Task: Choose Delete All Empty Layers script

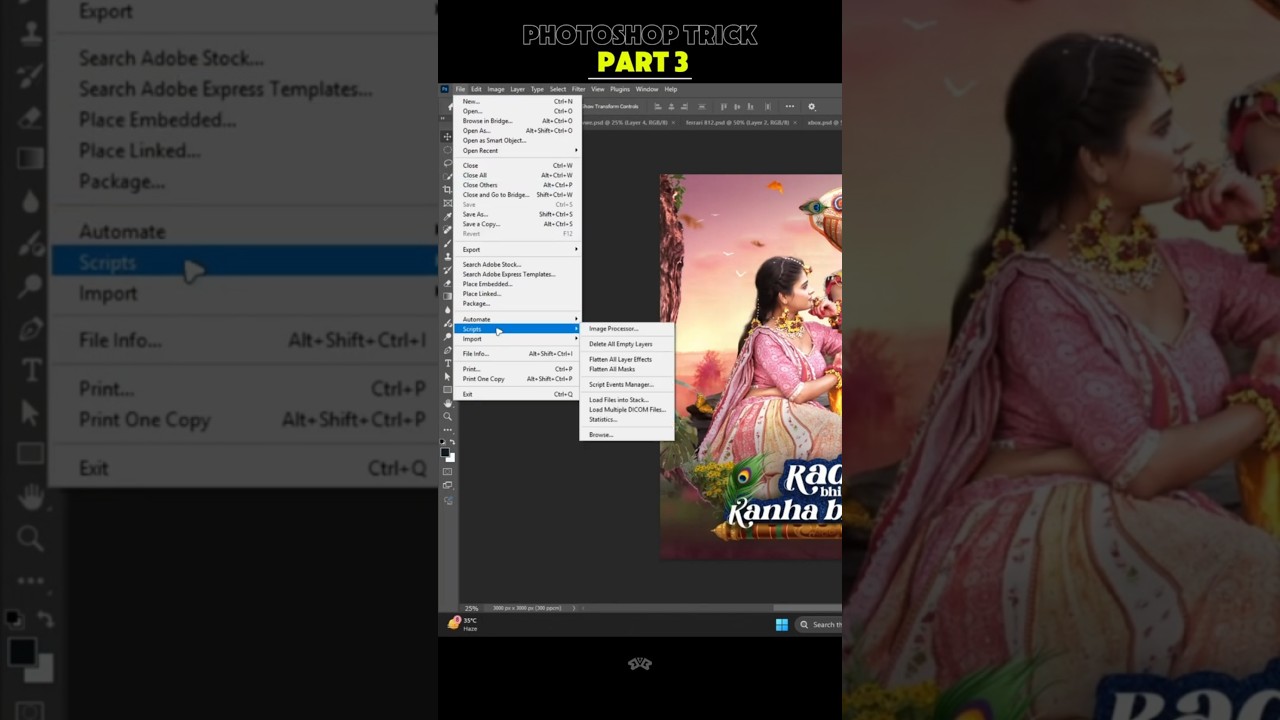Action: pyautogui.click(x=627, y=344)
